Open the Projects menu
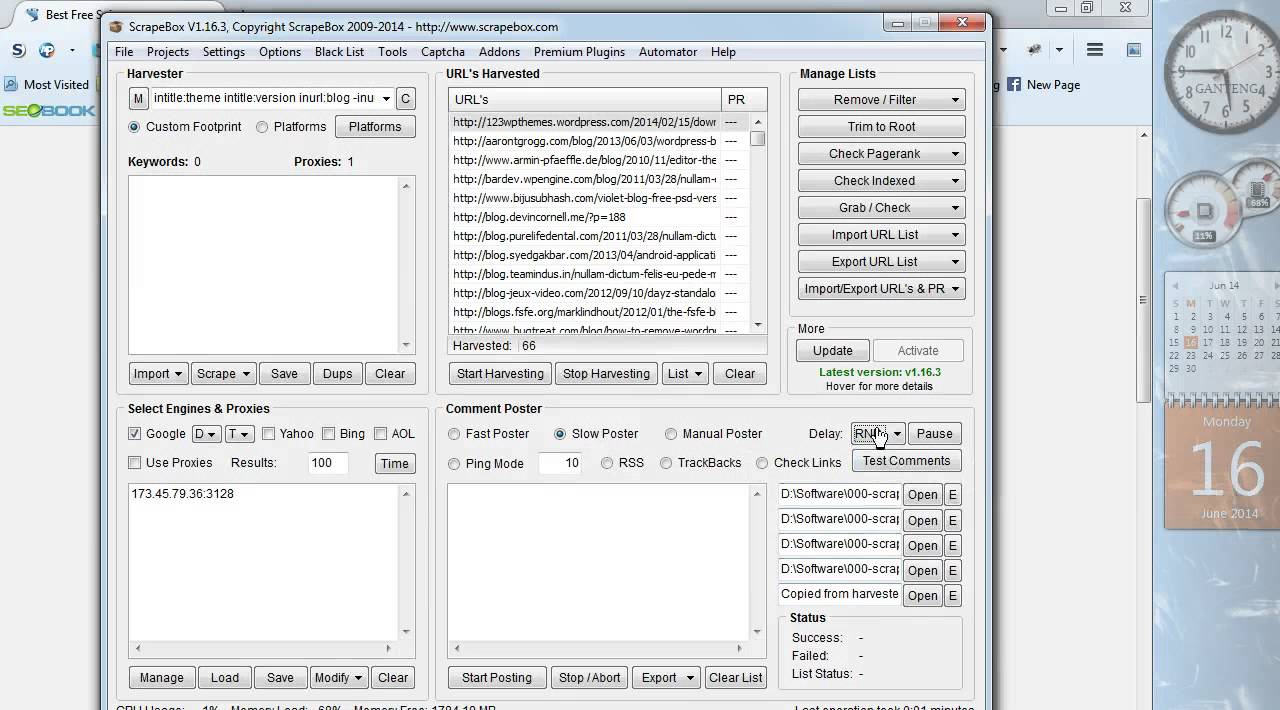The width and height of the screenshot is (1280, 710). tap(168, 52)
